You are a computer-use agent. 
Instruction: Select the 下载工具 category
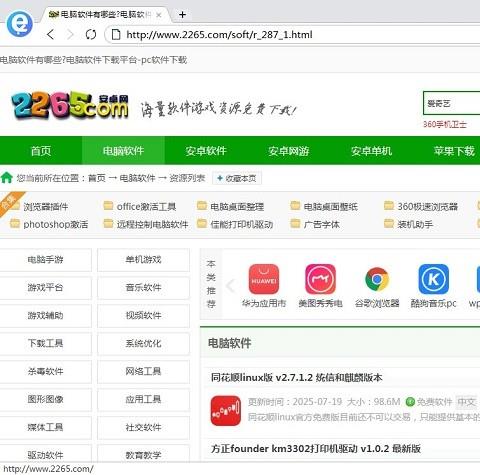point(45,343)
